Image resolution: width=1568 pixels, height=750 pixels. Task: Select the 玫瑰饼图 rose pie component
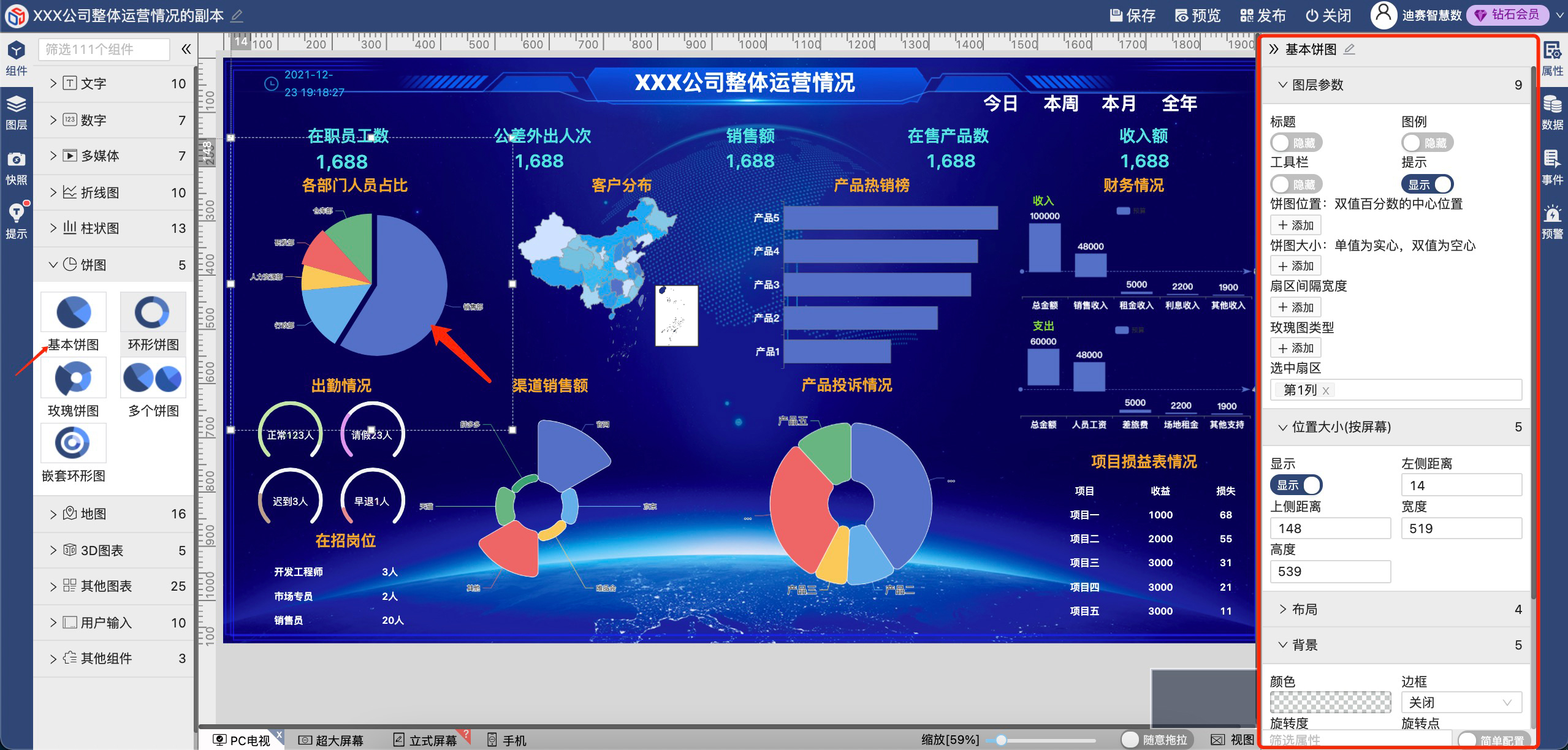tap(74, 388)
